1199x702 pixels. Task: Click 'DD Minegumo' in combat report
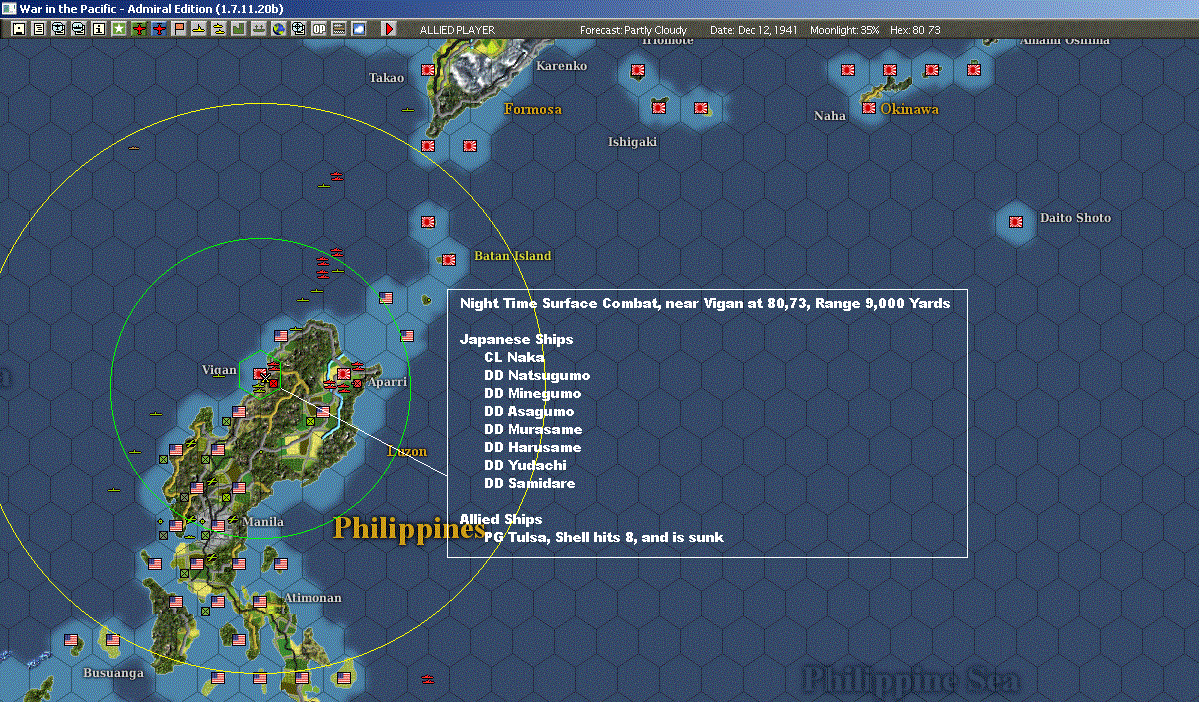[x=532, y=393]
